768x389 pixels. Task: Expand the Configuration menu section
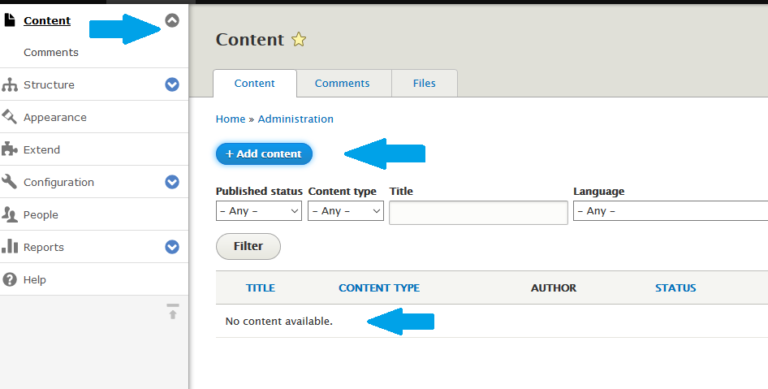coord(172,182)
